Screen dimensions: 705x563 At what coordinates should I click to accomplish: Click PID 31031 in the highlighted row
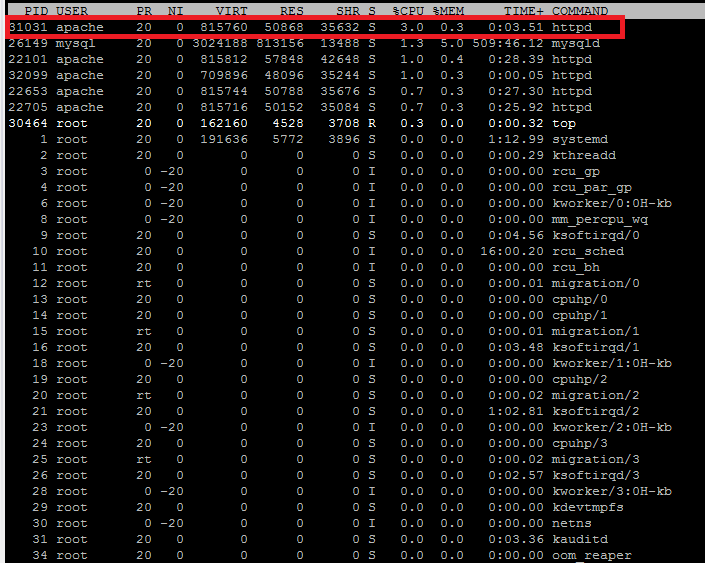click(28, 27)
